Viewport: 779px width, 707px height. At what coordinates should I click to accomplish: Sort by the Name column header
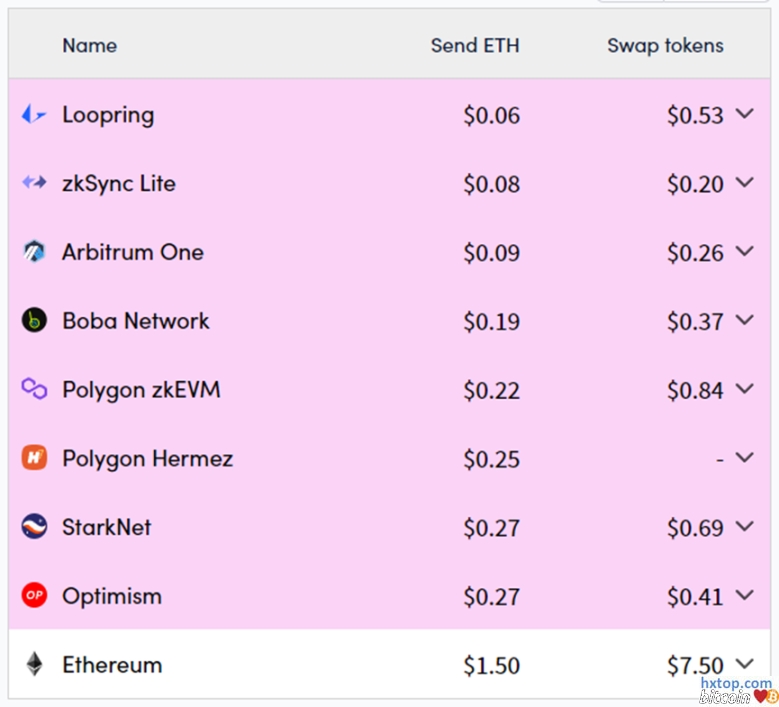point(89,45)
